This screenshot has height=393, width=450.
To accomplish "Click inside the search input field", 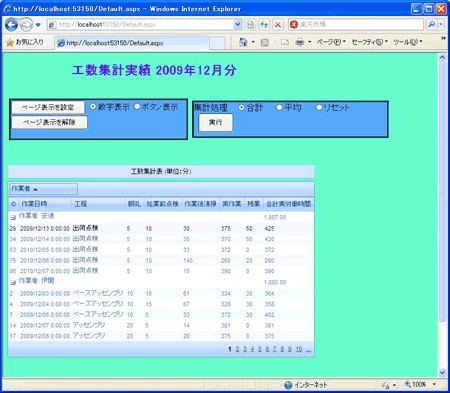I will pyautogui.click(x=361, y=24).
